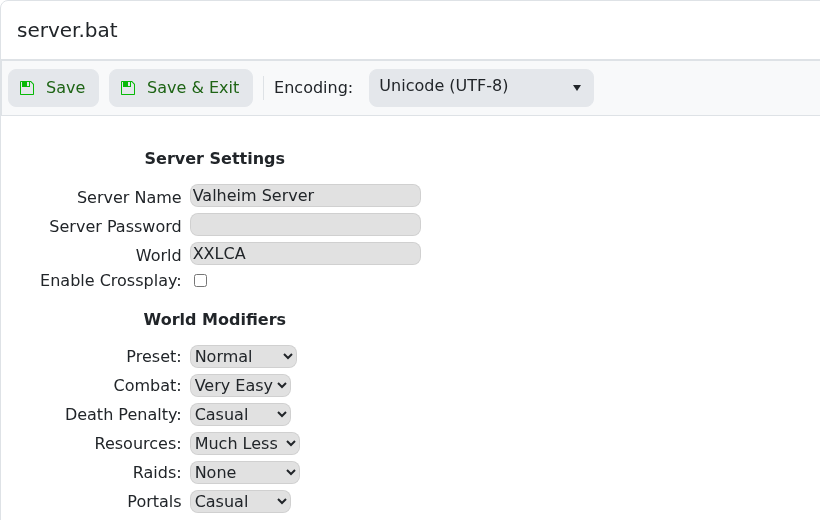820x520 pixels.
Task: Click the Preset label
Action: [154, 357]
